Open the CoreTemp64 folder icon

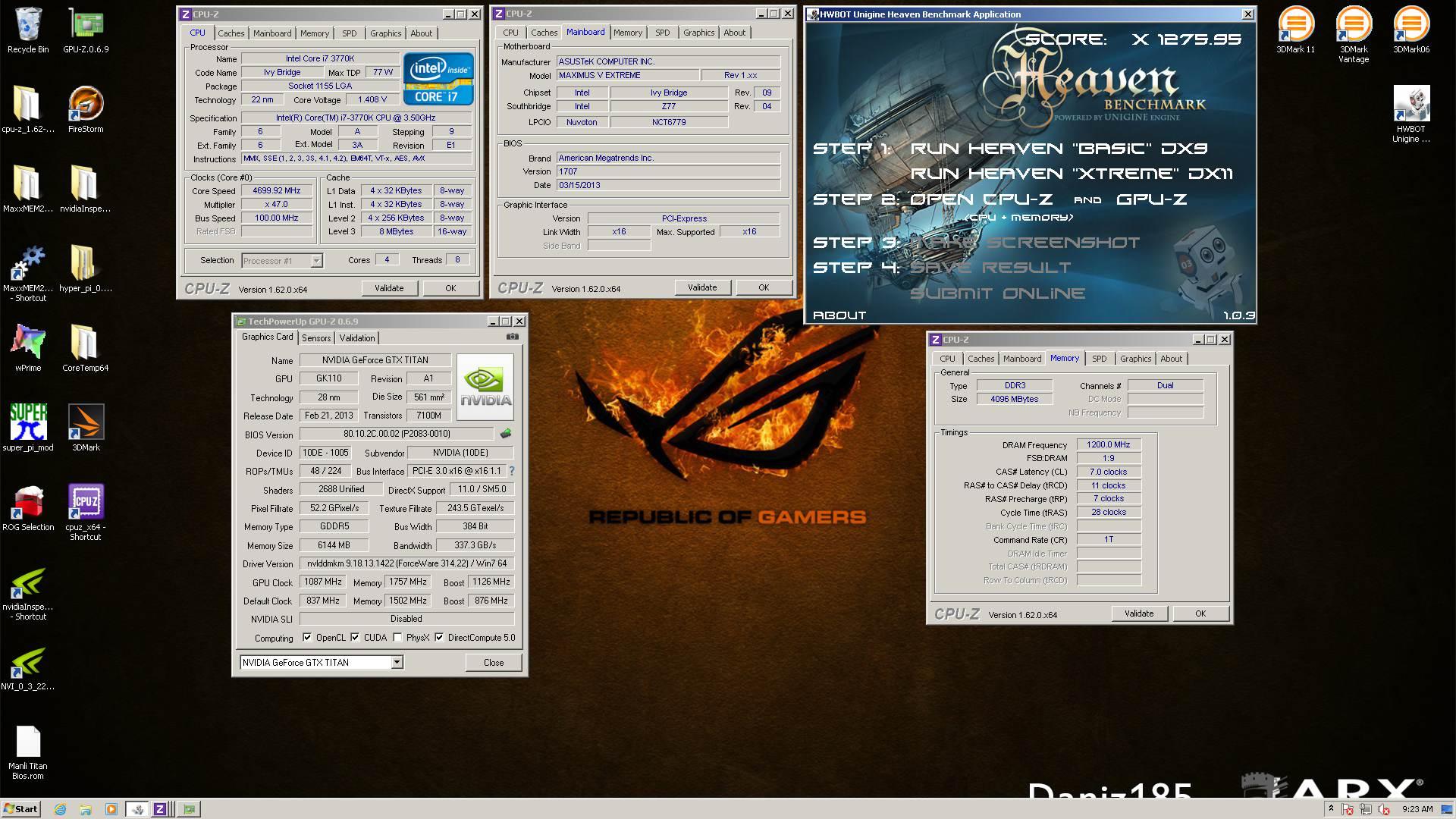[86, 348]
